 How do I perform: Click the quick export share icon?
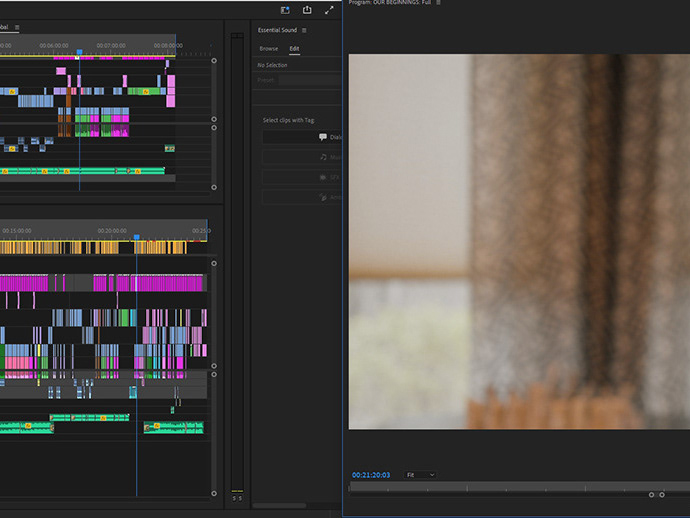click(307, 10)
